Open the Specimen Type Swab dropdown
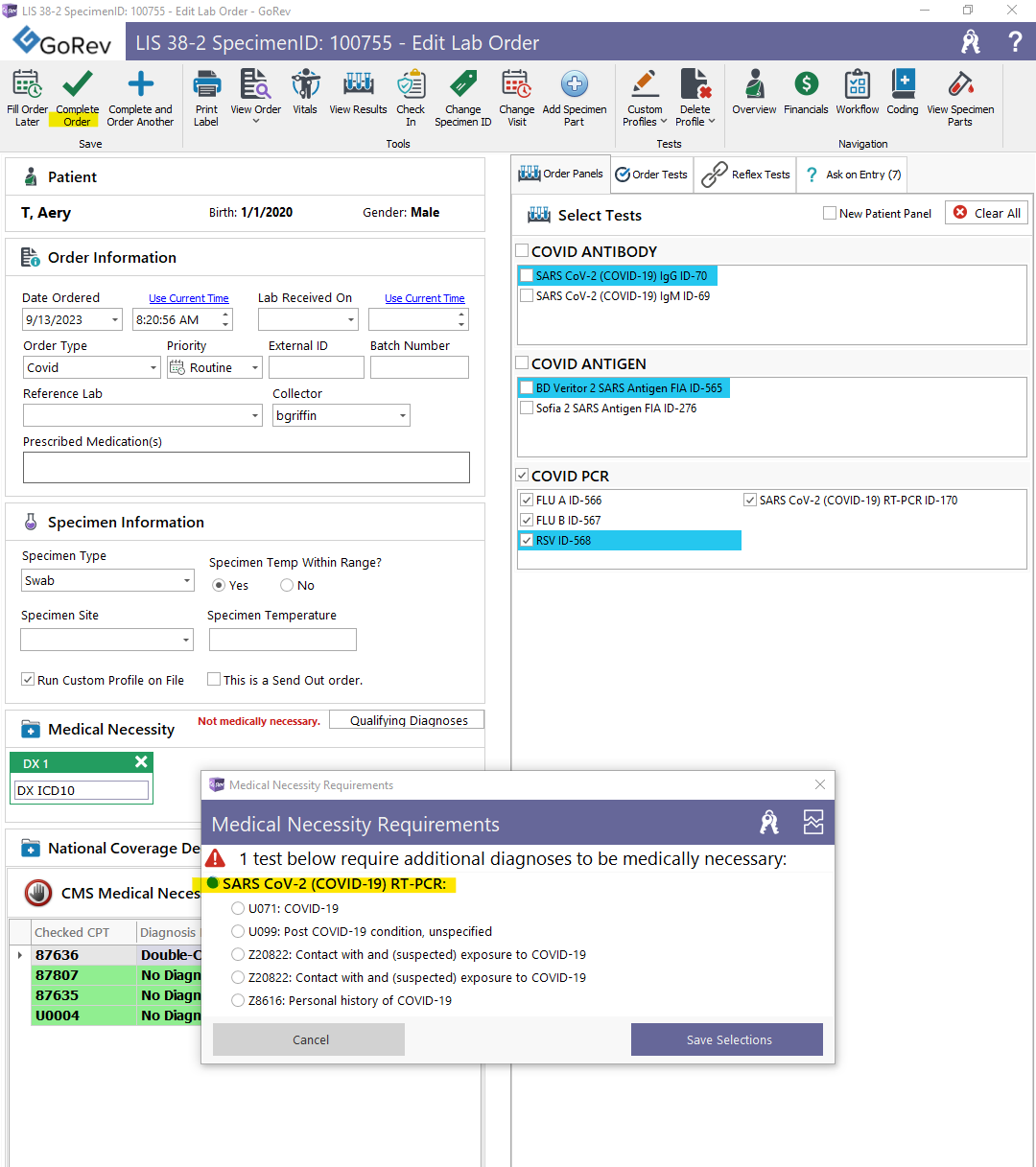 187,581
